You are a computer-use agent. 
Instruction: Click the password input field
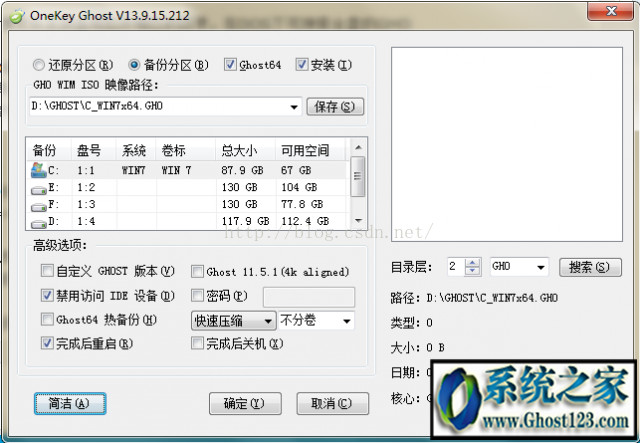coord(309,297)
